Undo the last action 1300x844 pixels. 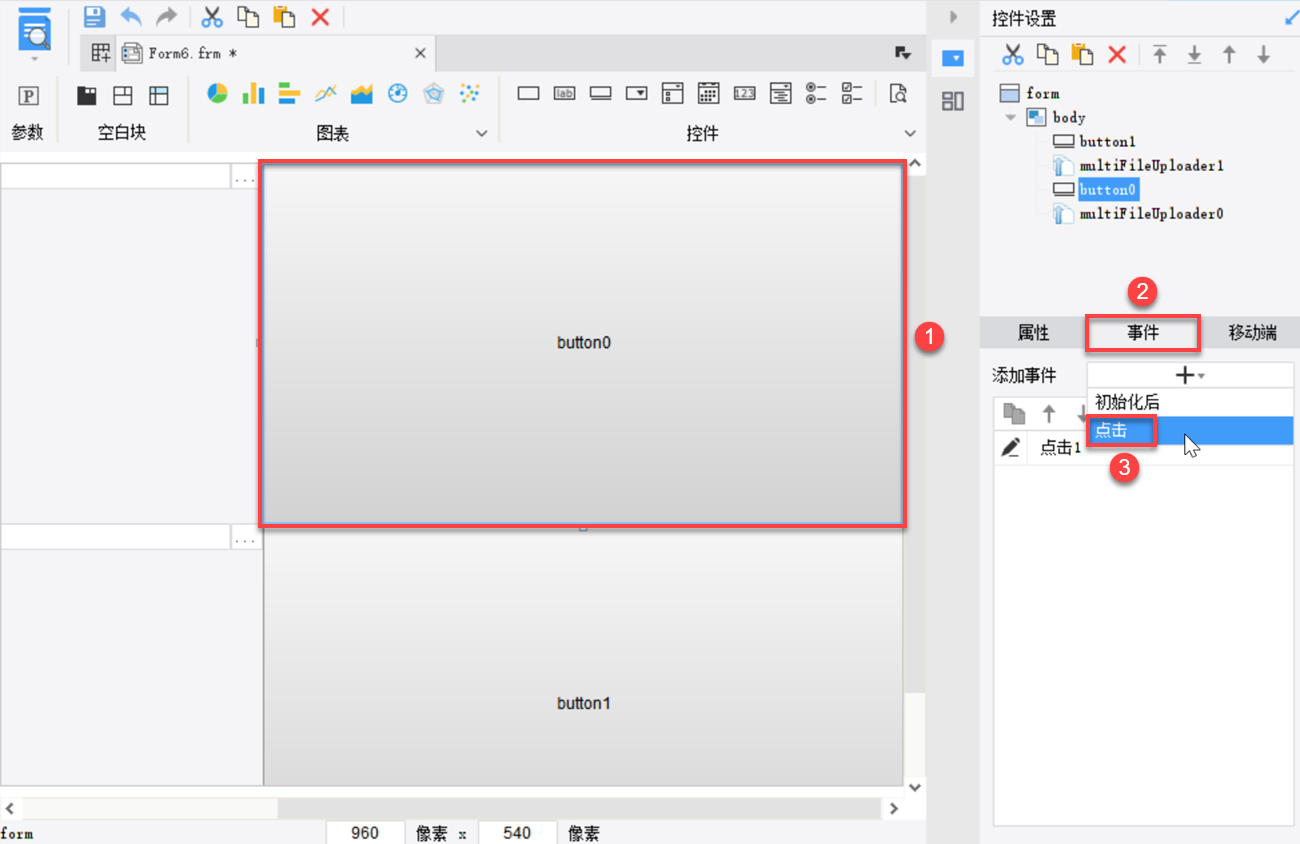[x=130, y=16]
